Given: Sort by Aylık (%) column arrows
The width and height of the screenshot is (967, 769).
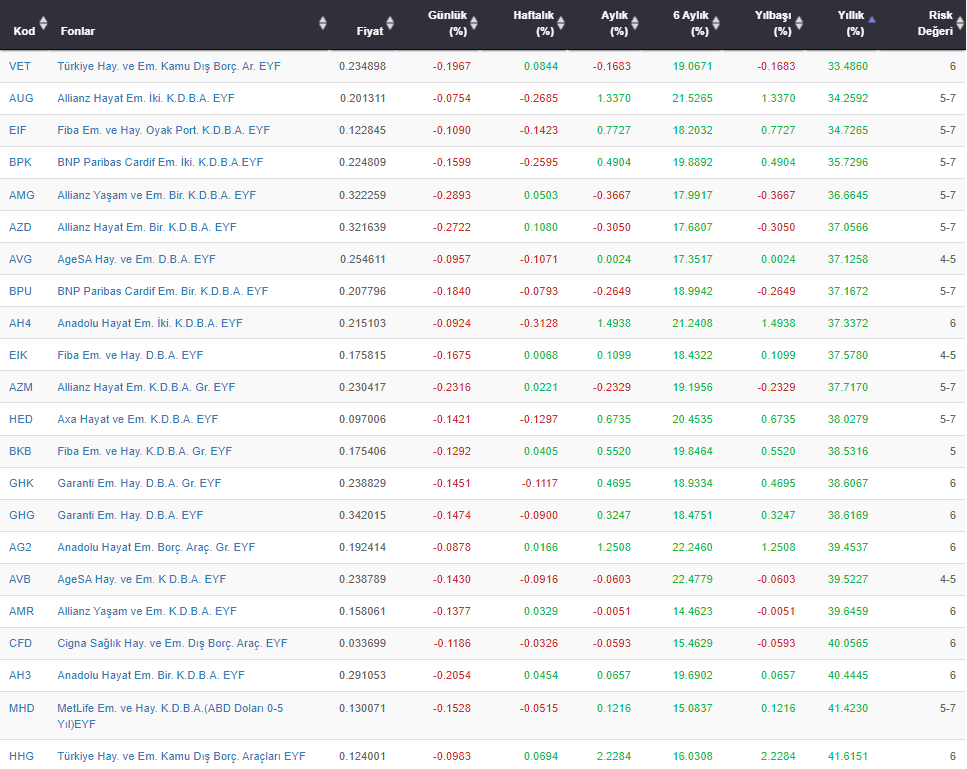Looking at the screenshot, I should click(635, 23).
